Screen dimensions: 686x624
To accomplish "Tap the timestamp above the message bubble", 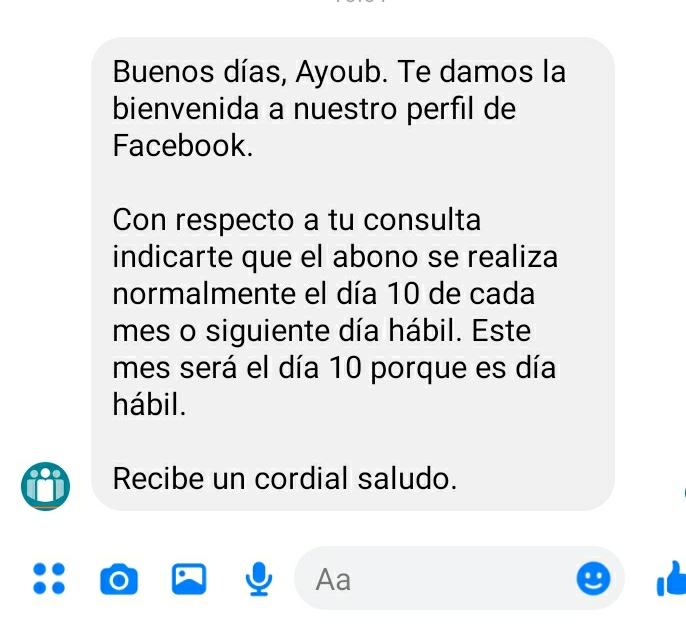I will tap(360, 2).
